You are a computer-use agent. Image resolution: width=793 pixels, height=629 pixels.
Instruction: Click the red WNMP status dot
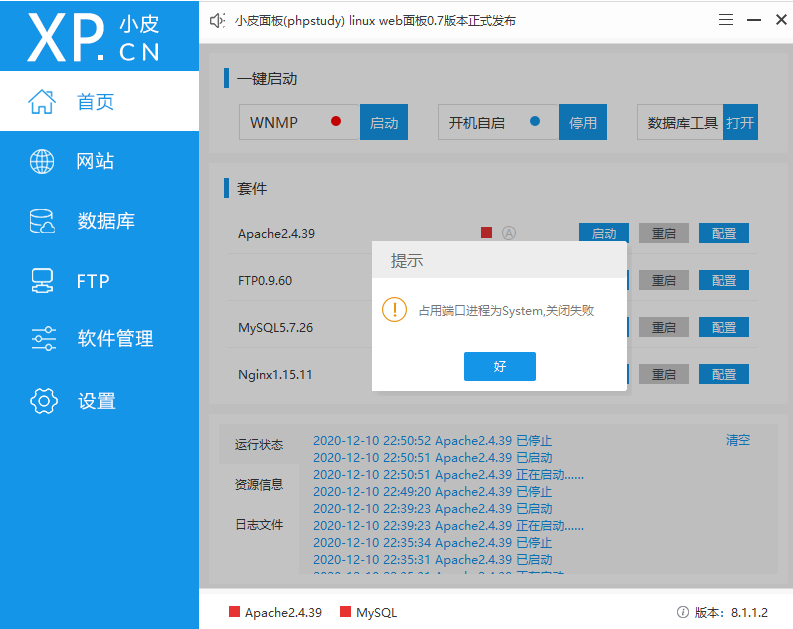336,121
